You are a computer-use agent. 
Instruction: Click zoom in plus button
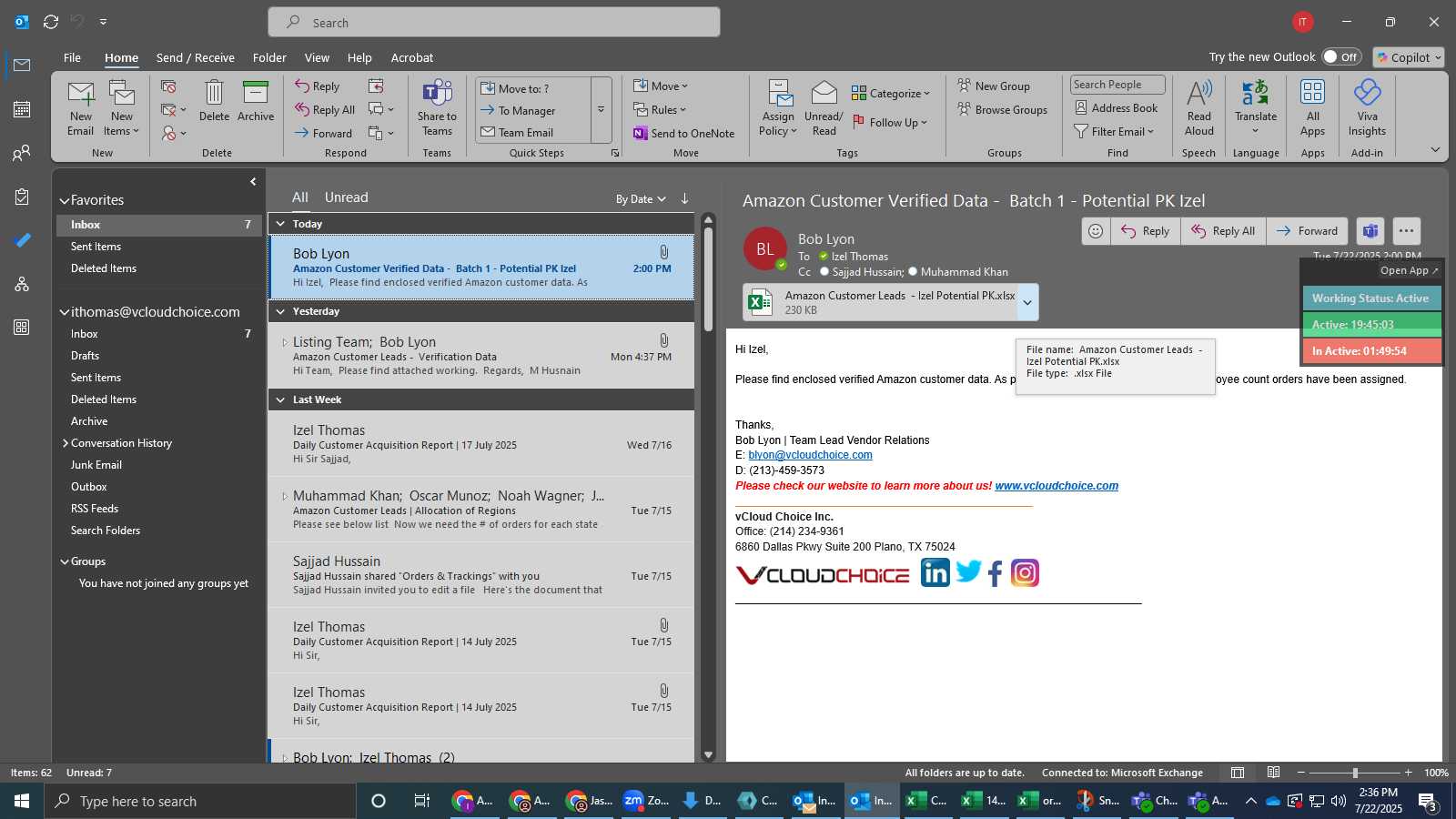(1409, 773)
